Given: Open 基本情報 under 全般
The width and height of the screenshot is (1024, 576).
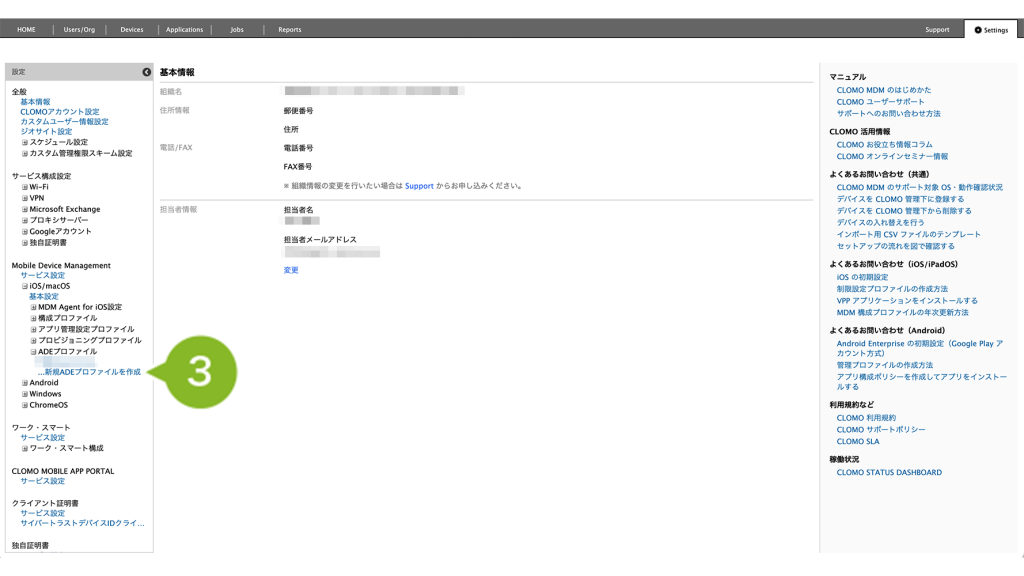Looking at the screenshot, I should coord(35,102).
